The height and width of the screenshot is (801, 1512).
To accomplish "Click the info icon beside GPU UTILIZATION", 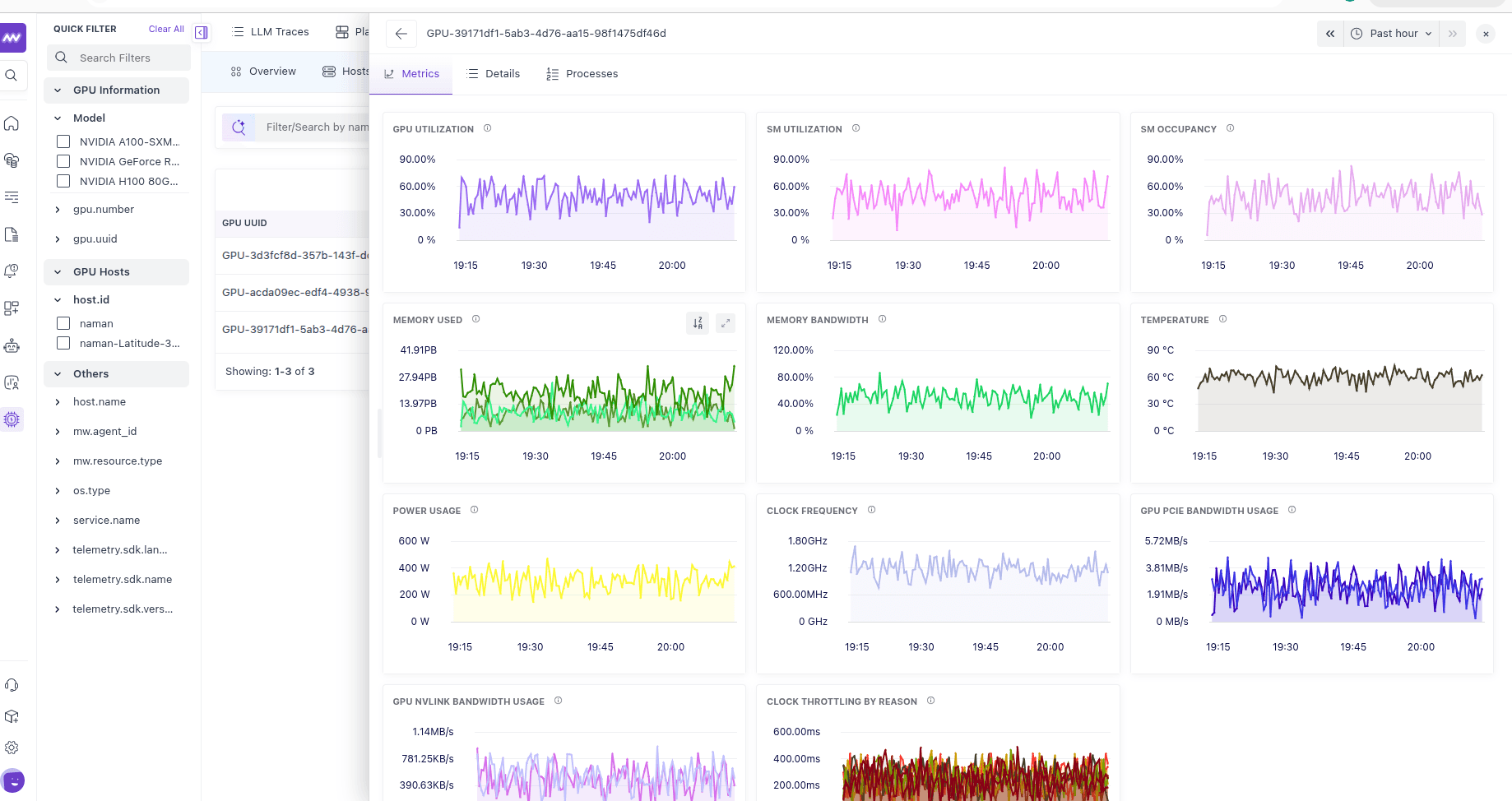I will [487, 128].
